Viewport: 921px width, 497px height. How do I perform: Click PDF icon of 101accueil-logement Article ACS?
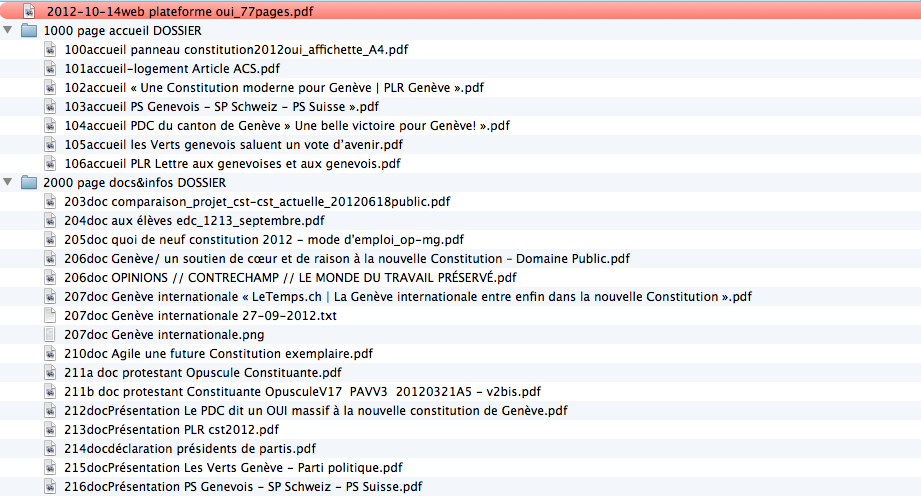[51, 68]
